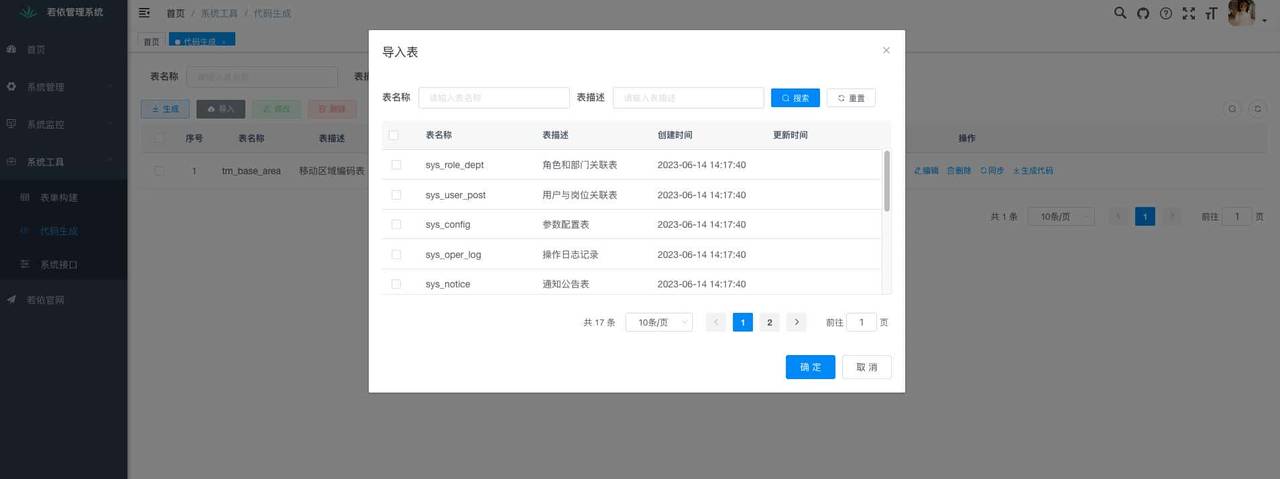Open the user avatar menu
Screen dimensions: 1280x479
pos(1241,13)
